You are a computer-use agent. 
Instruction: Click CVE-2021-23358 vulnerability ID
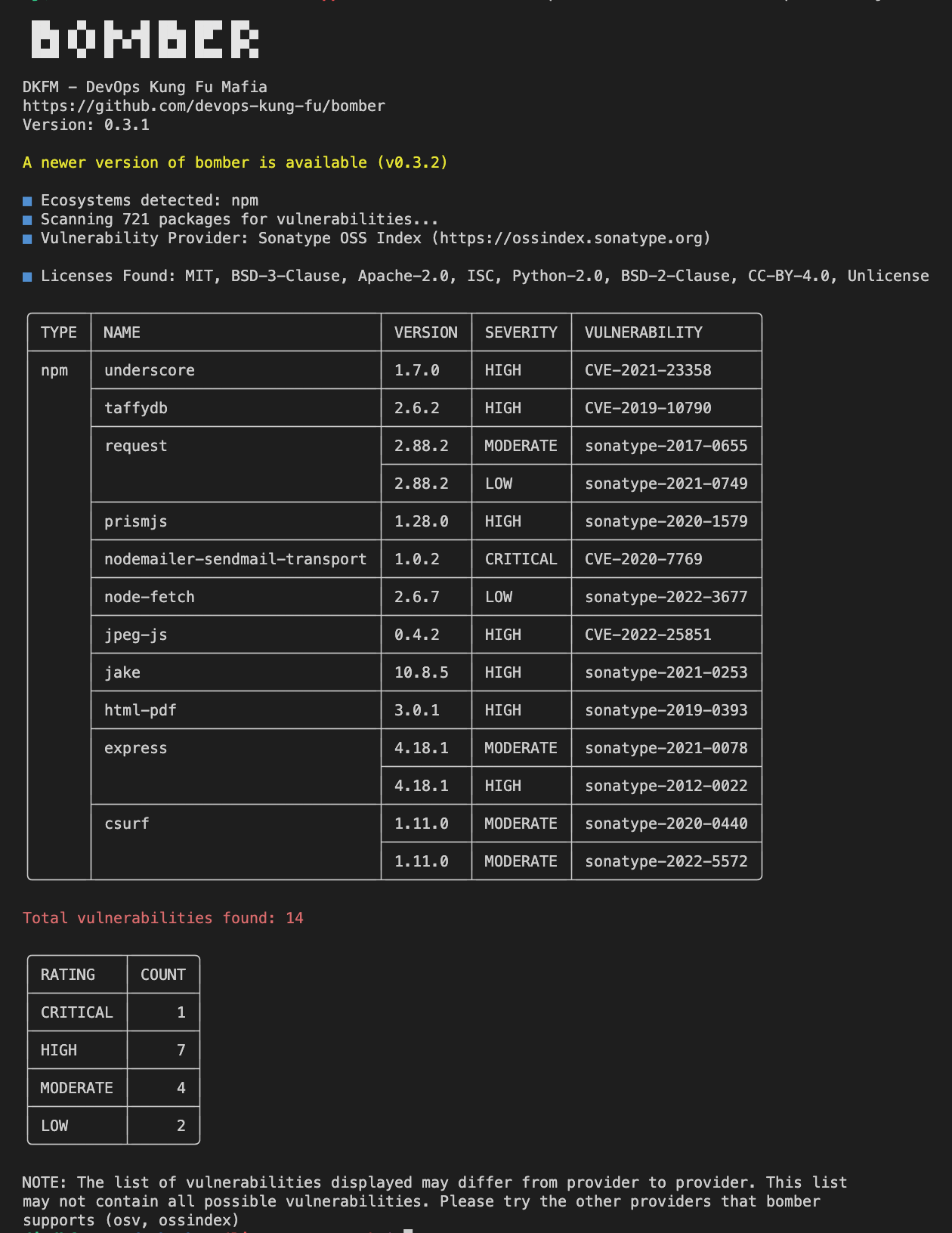click(x=648, y=370)
